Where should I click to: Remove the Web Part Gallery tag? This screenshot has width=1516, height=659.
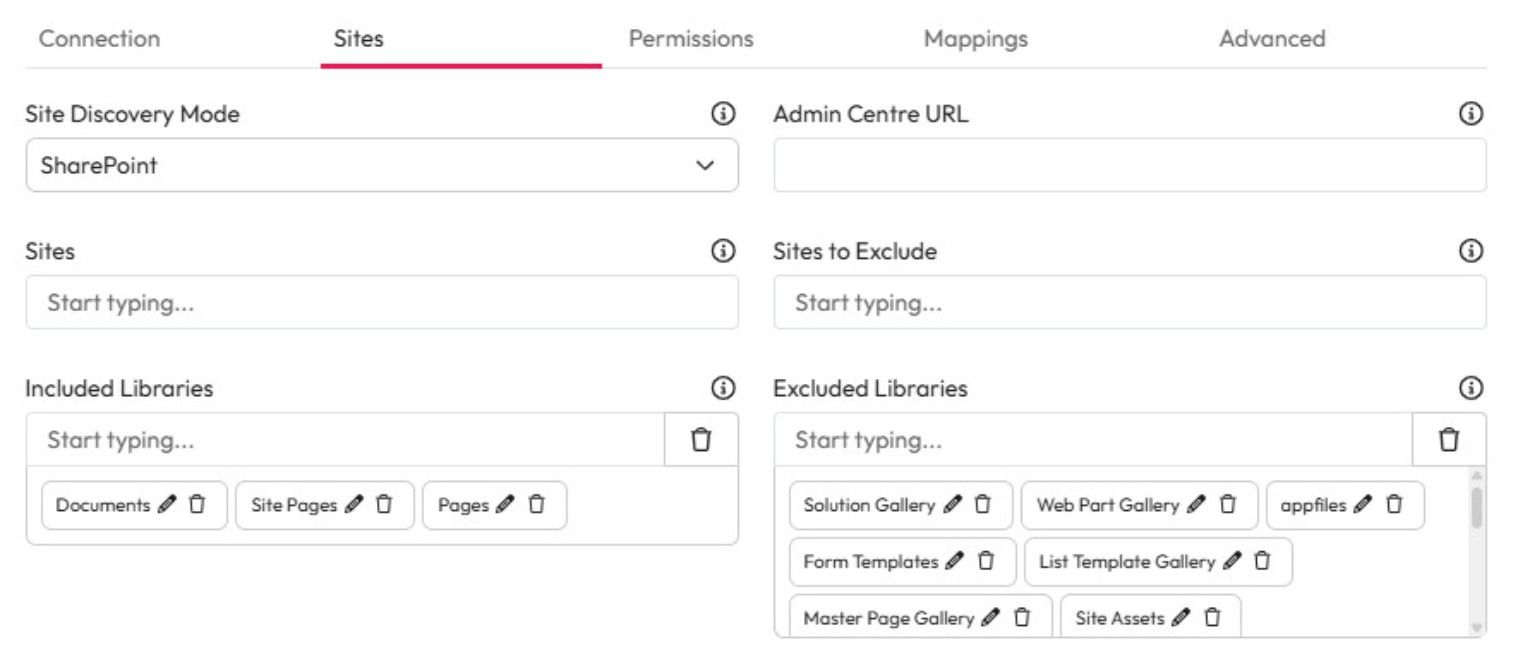1228,505
